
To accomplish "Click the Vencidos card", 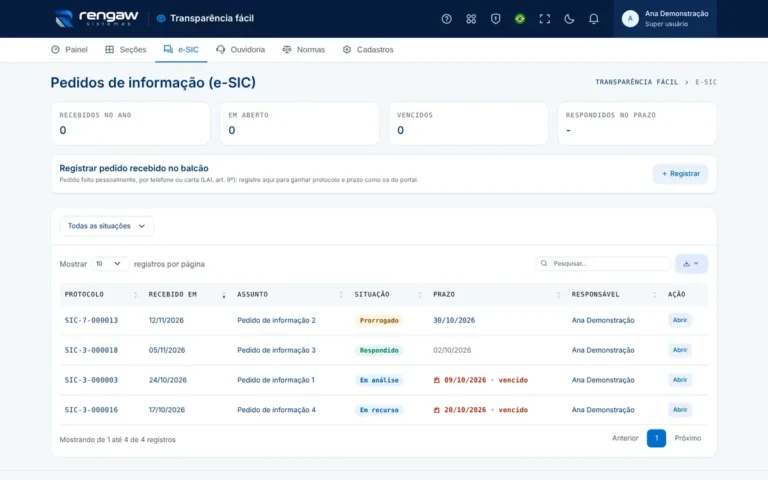I will (468, 123).
